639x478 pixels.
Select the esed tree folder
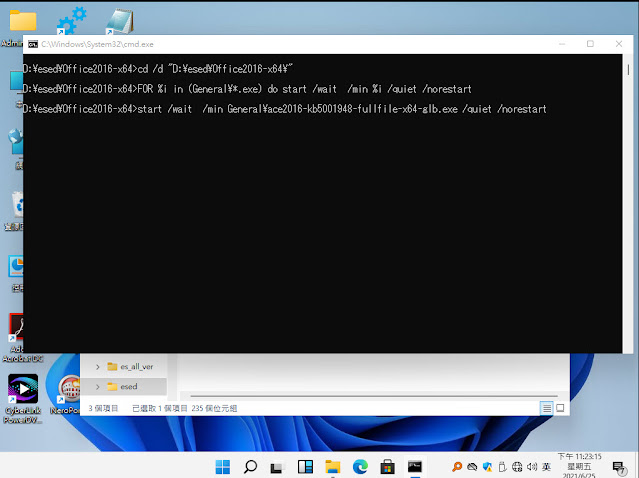(122, 386)
